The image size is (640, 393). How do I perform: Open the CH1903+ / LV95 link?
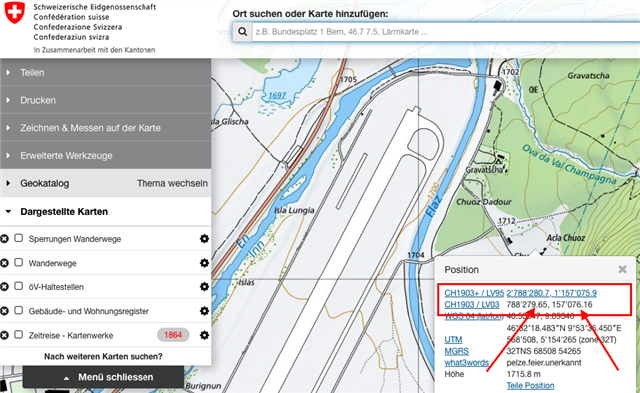coord(474,293)
